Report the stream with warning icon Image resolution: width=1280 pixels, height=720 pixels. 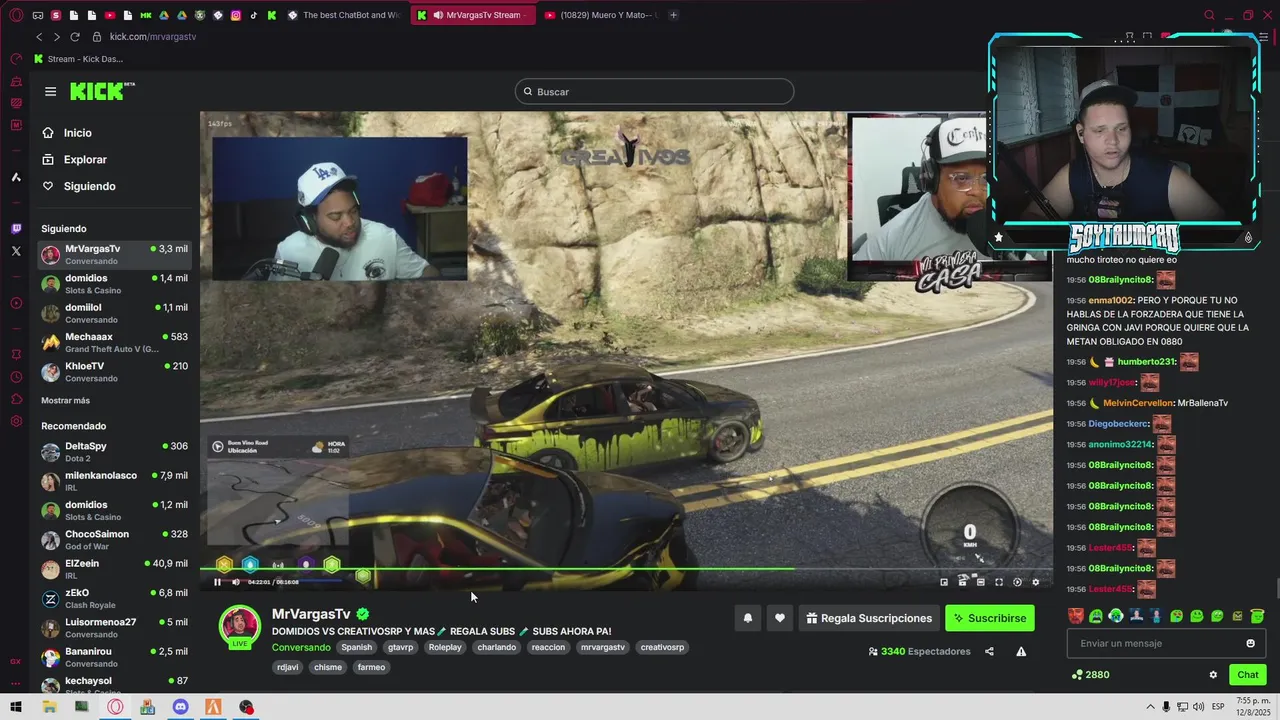tap(1021, 651)
